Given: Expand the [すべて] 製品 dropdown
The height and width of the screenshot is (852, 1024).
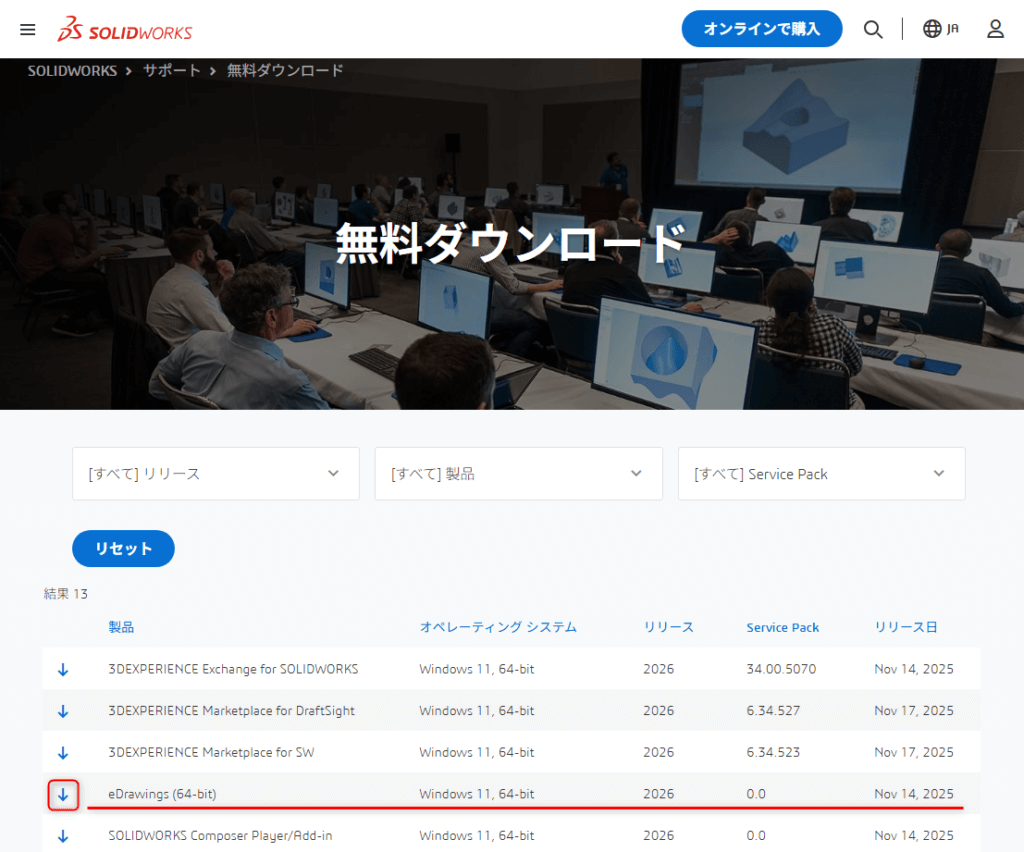Looking at the screenshot, I should (518, 474).
